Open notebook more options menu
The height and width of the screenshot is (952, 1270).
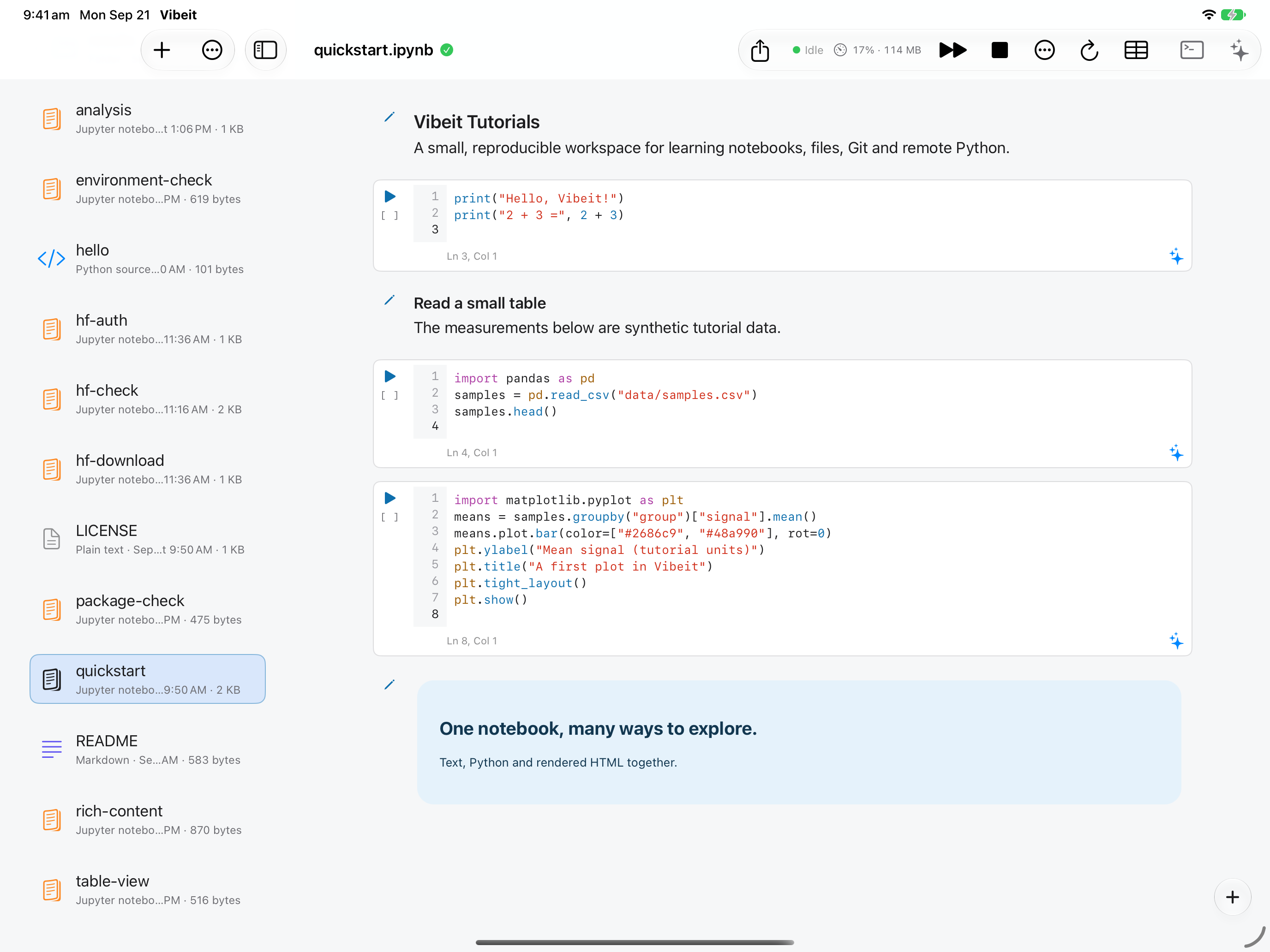click(x=1044, y=50)
